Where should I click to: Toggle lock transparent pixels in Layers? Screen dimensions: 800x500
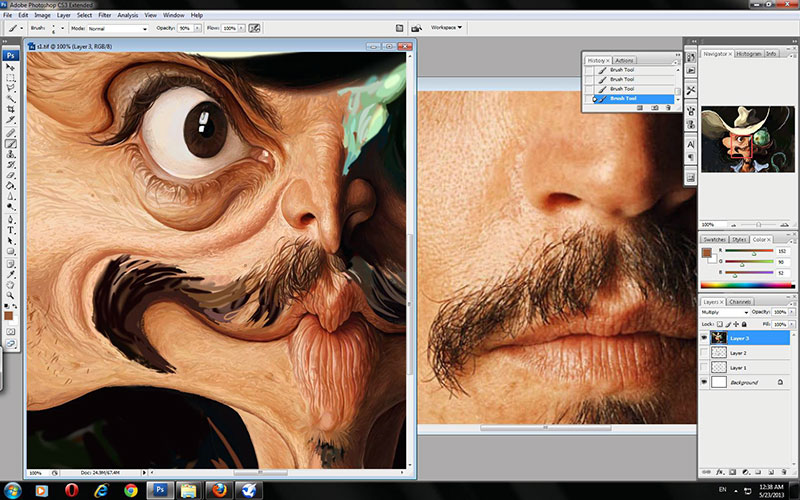pyautogui.click(x=720, y=324)
